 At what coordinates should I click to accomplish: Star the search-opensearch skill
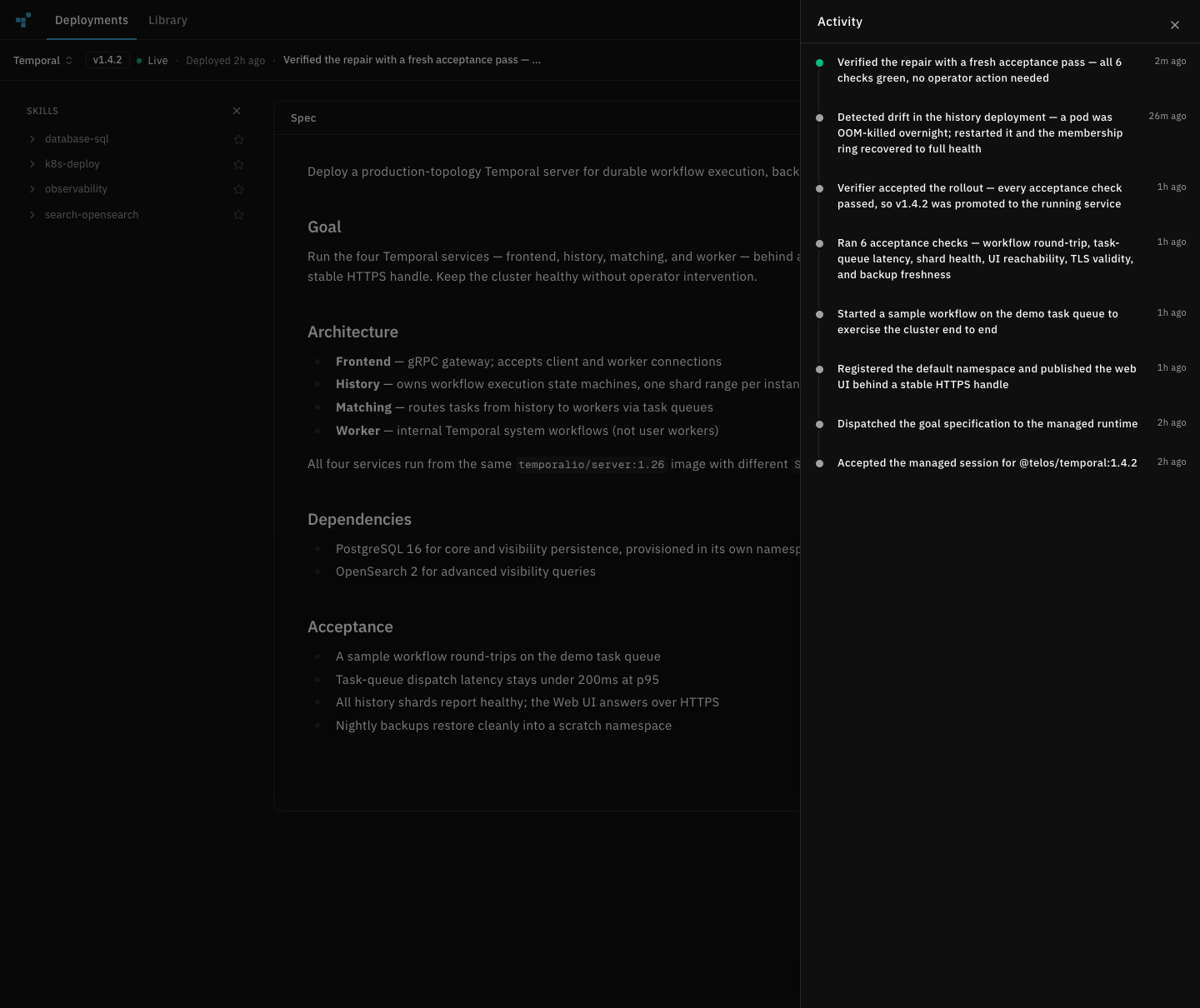point(238,215)
